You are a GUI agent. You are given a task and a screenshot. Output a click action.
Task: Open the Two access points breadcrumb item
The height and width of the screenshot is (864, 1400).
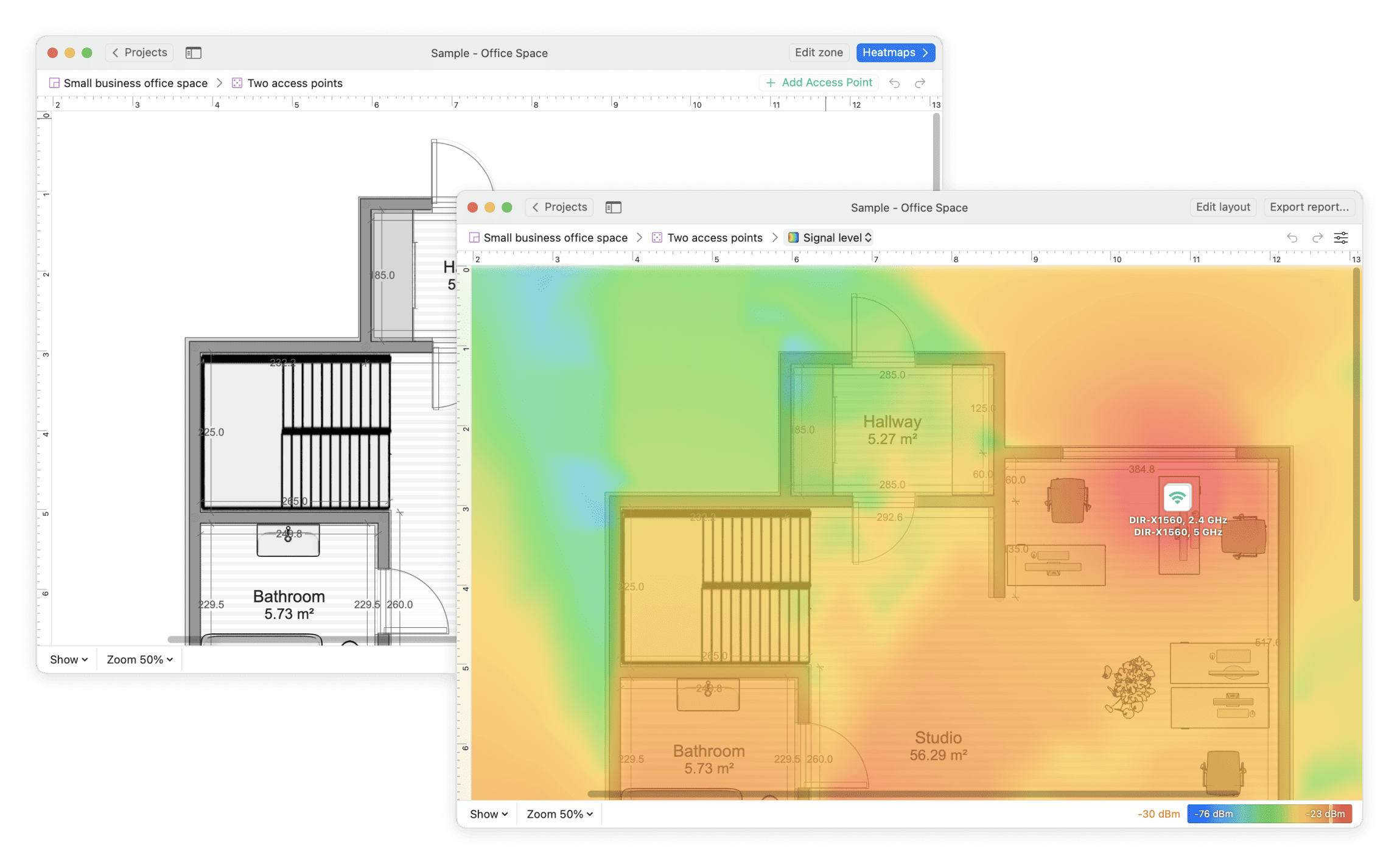[715, 237]
